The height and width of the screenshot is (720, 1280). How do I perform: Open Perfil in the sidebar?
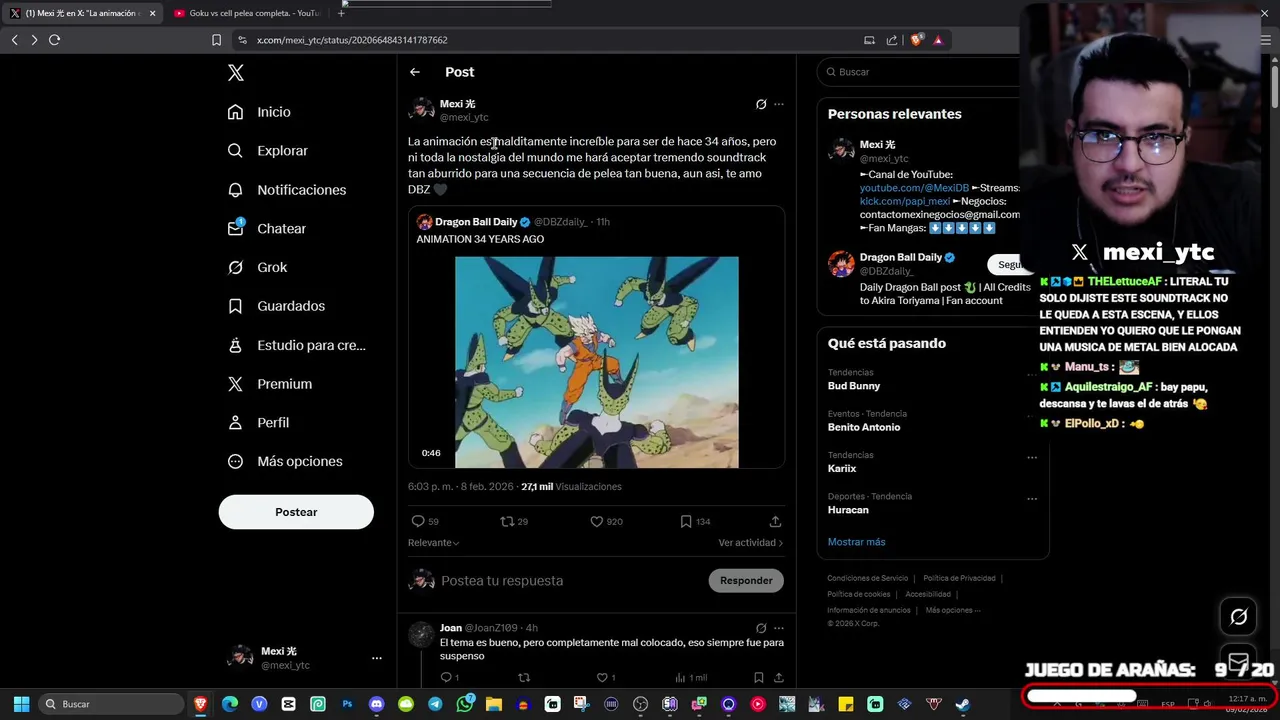point(258,423)
